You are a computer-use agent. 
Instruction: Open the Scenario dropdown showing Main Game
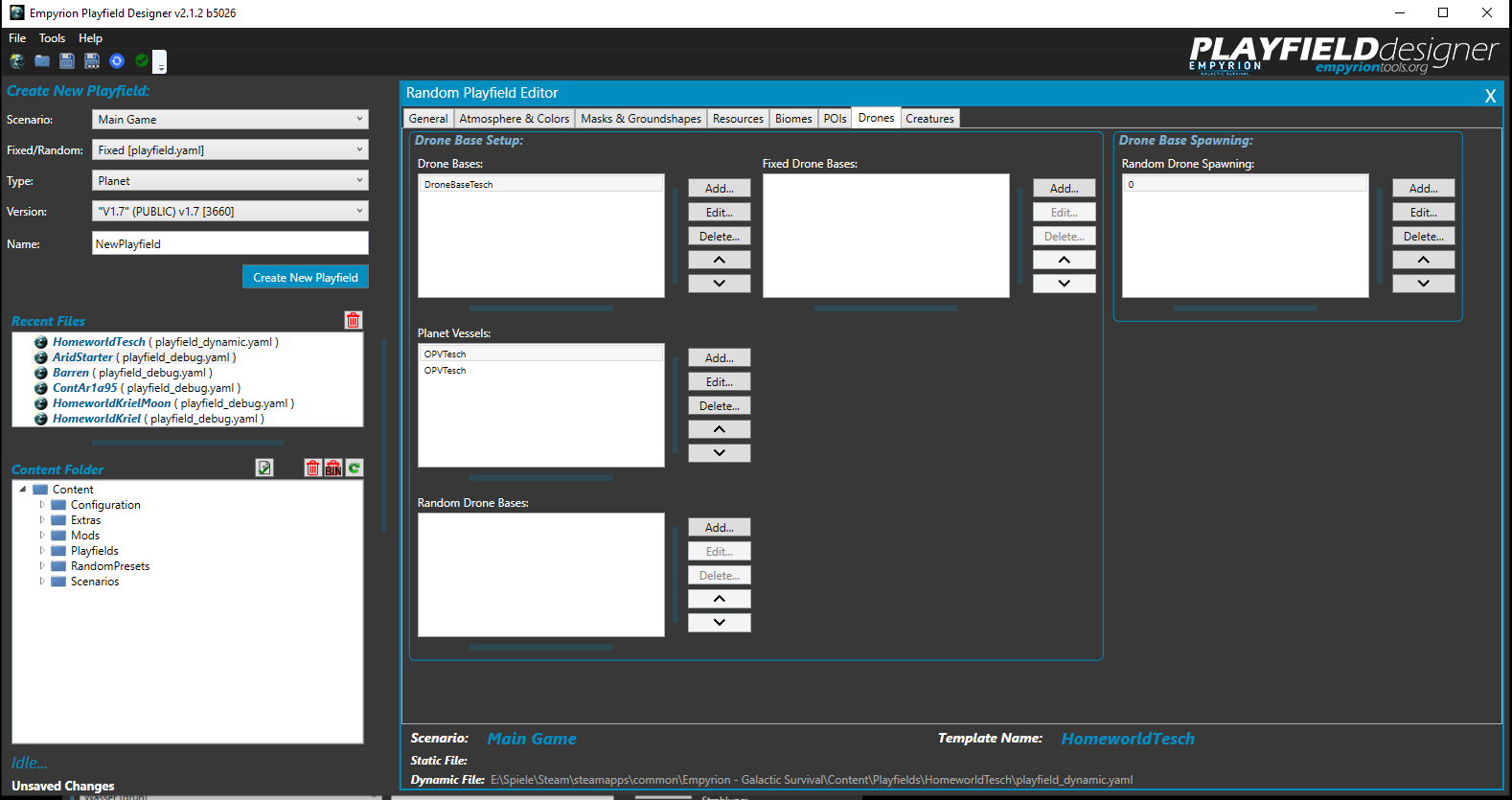(231, 120)
